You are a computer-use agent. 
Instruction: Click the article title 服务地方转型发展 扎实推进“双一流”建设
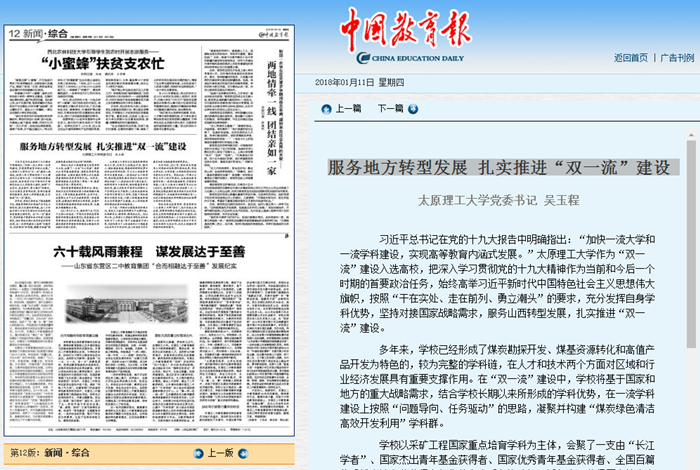tap(499, 167)
